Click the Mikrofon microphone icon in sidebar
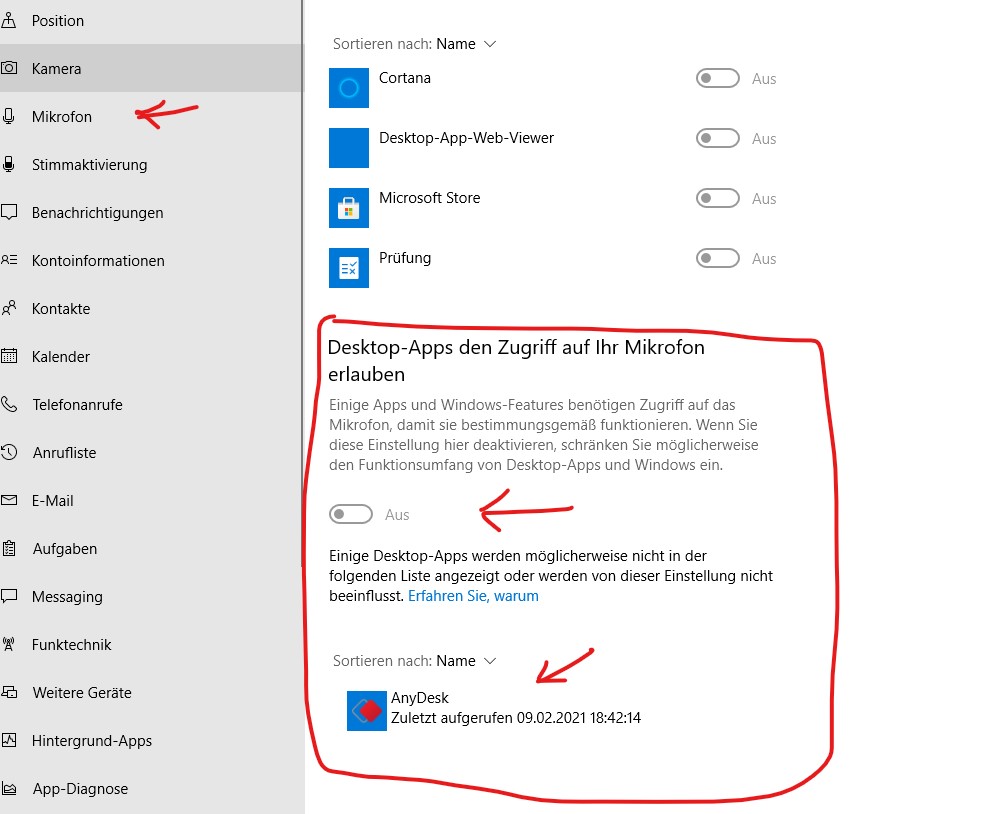Image resolution: width=989 pixels, height=814 pixels. pyautogui.click(x=9, y=116)
